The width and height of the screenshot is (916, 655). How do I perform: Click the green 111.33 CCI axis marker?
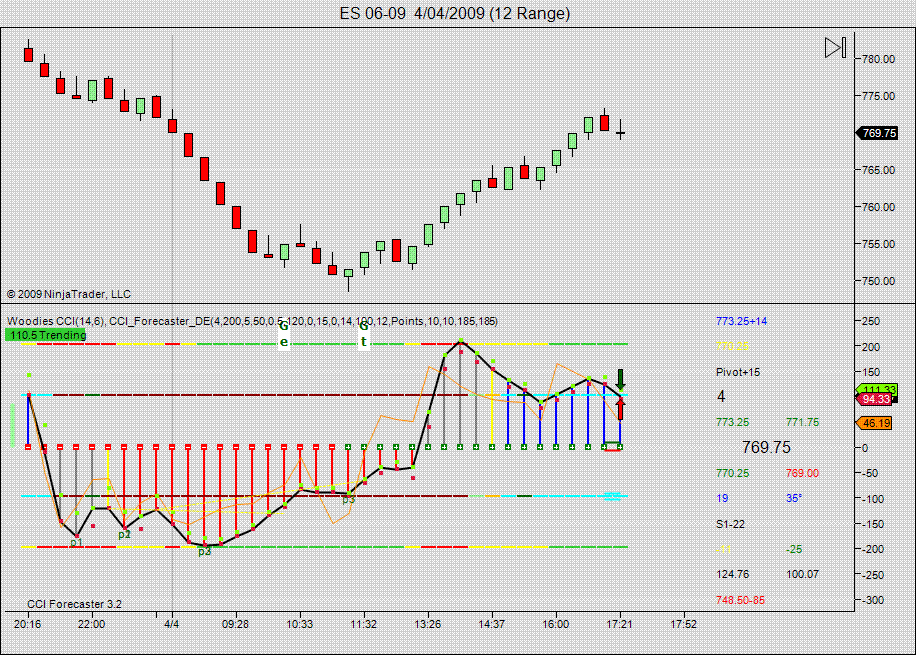(876, 389)
